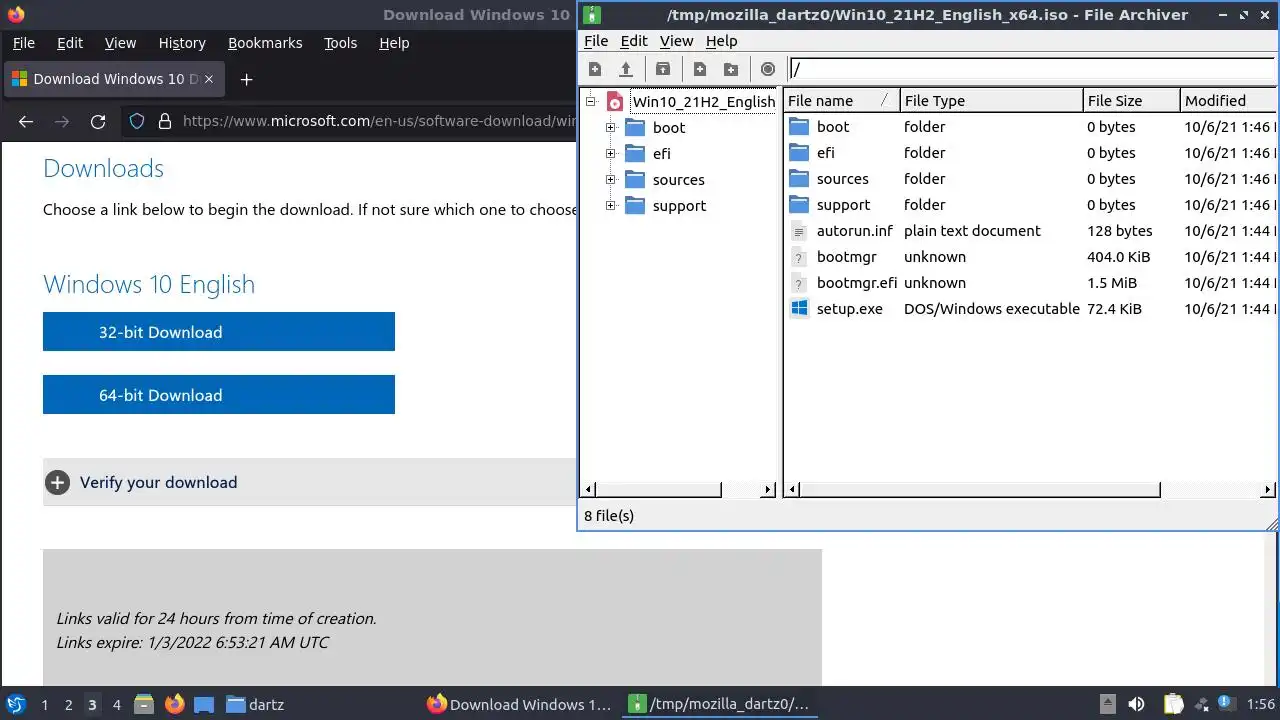Click the site padlock security icon
This screenshot has height=720, width=1280.
click(x=163, y=121)
